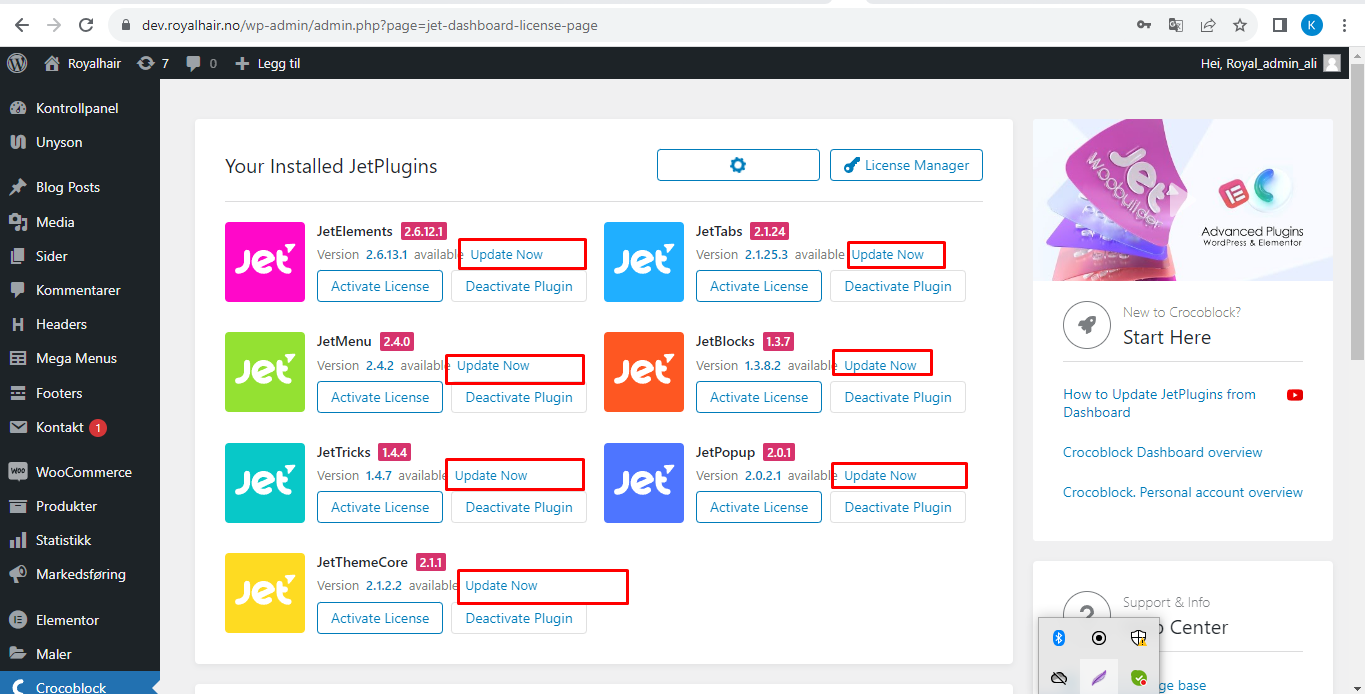Image resolution: width=1365 pixels, height=694 pixels.
Task: Deactivate the JetThemeCore plugin
Action: tap(519, 618)
